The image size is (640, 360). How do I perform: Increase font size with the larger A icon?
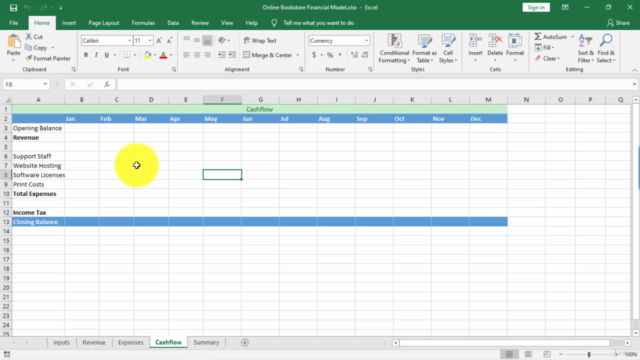click(x=159, y=40)
